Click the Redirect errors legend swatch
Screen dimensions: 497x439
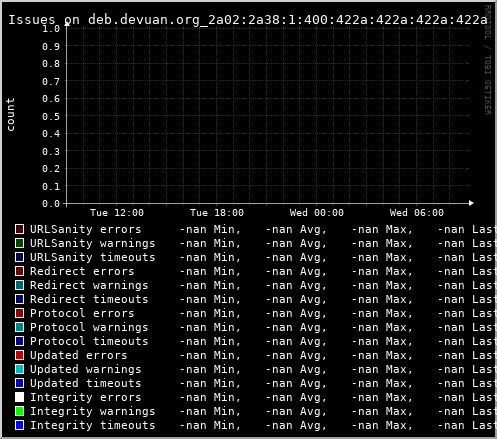(x=19, y=271)
